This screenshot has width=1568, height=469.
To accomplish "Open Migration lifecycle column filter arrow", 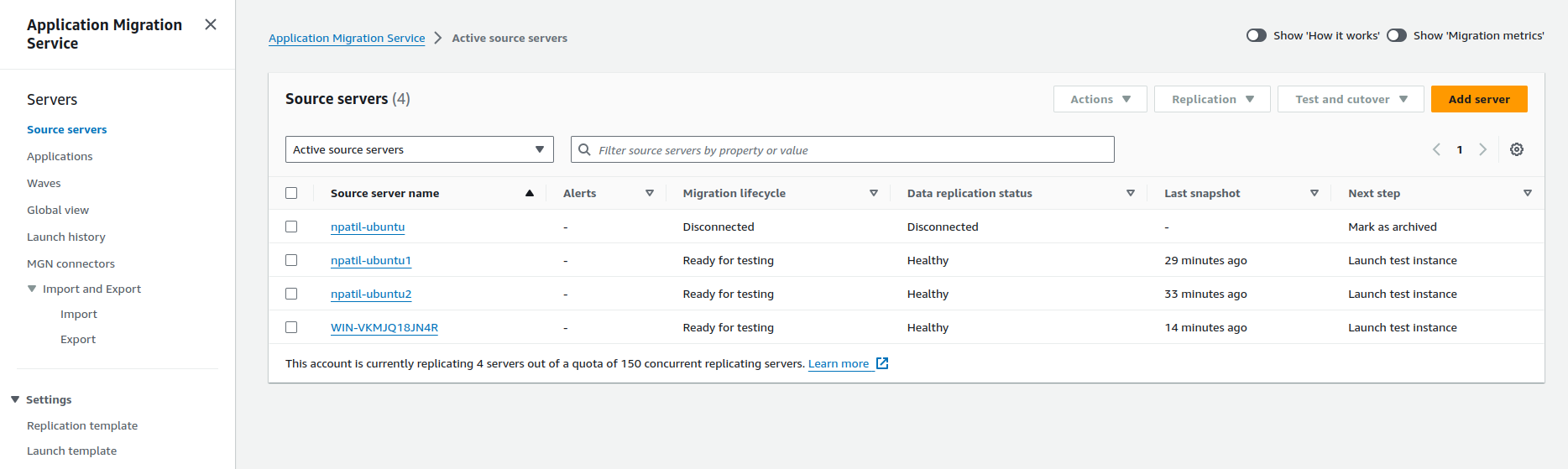I will click(x=874, y=193).
